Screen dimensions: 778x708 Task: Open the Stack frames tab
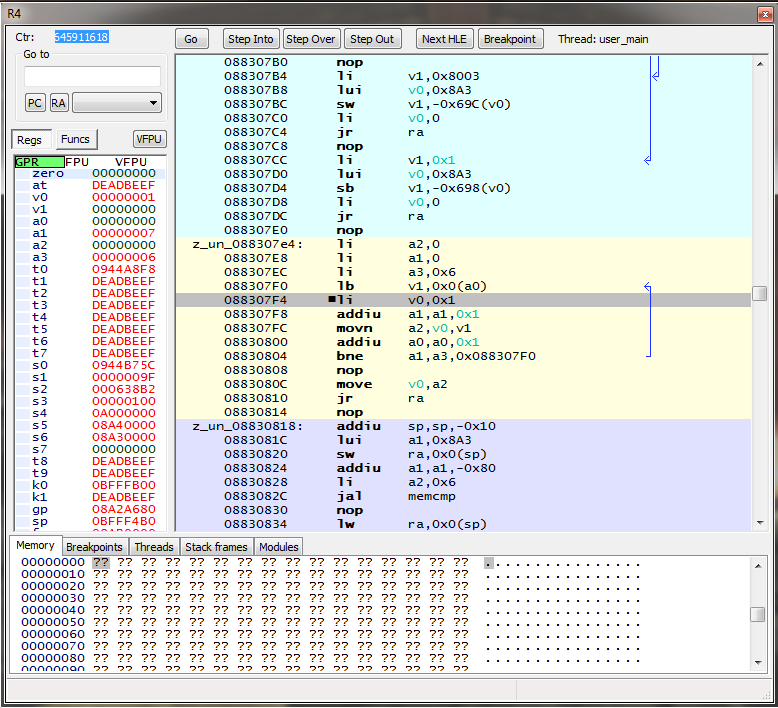(216, 547)
